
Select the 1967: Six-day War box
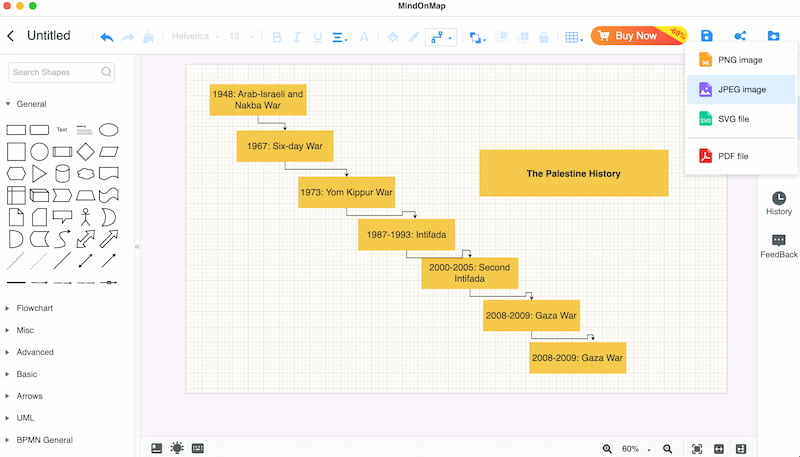pyautogui.click(x=285, y=146)
